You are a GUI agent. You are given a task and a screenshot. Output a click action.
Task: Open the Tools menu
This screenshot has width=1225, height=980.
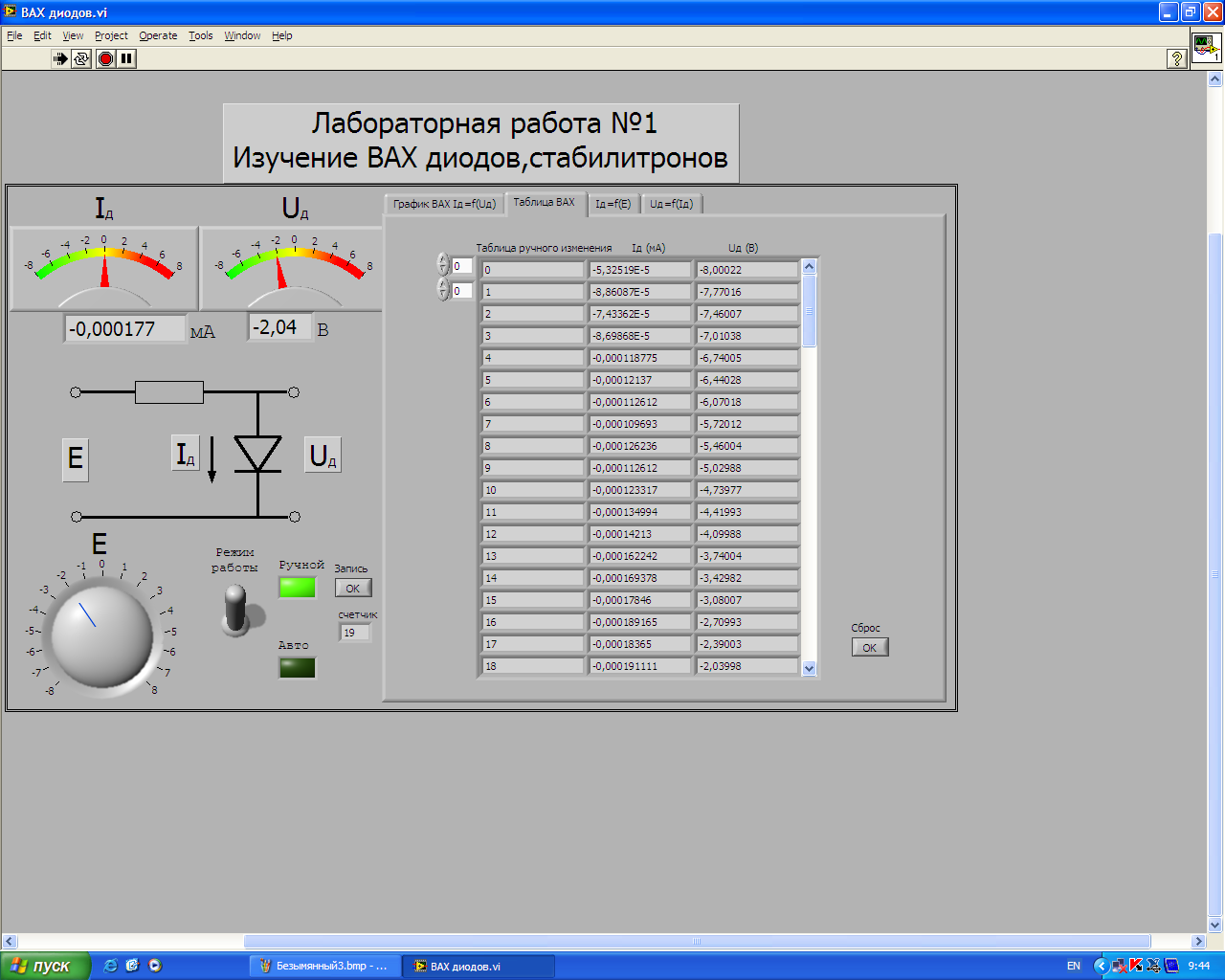201,35
